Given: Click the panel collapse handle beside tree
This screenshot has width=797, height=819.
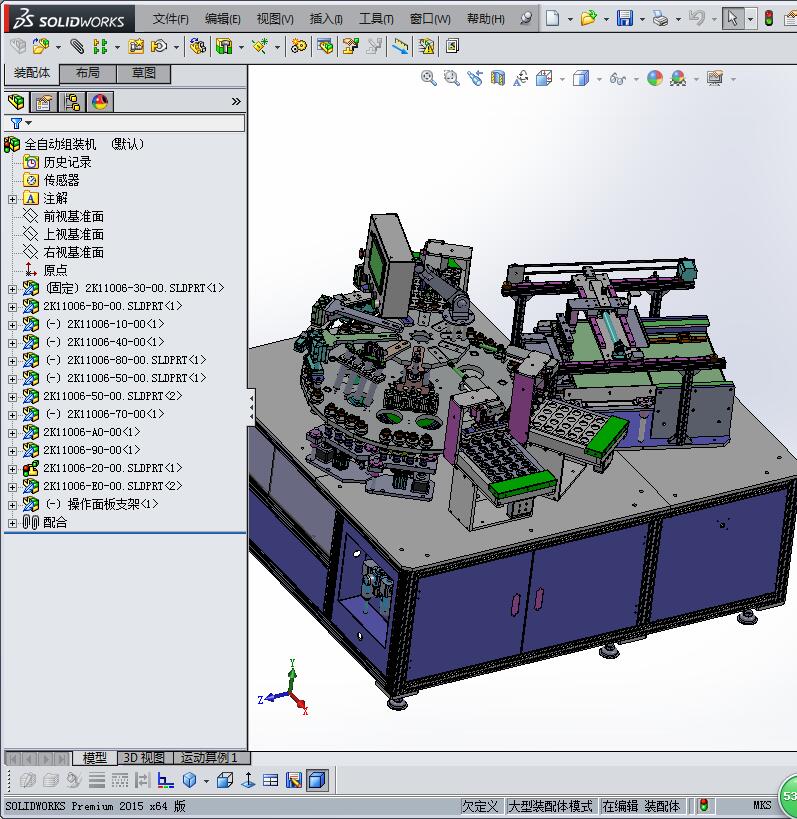Looking at the screenshot, I should (x=251, y=408).
